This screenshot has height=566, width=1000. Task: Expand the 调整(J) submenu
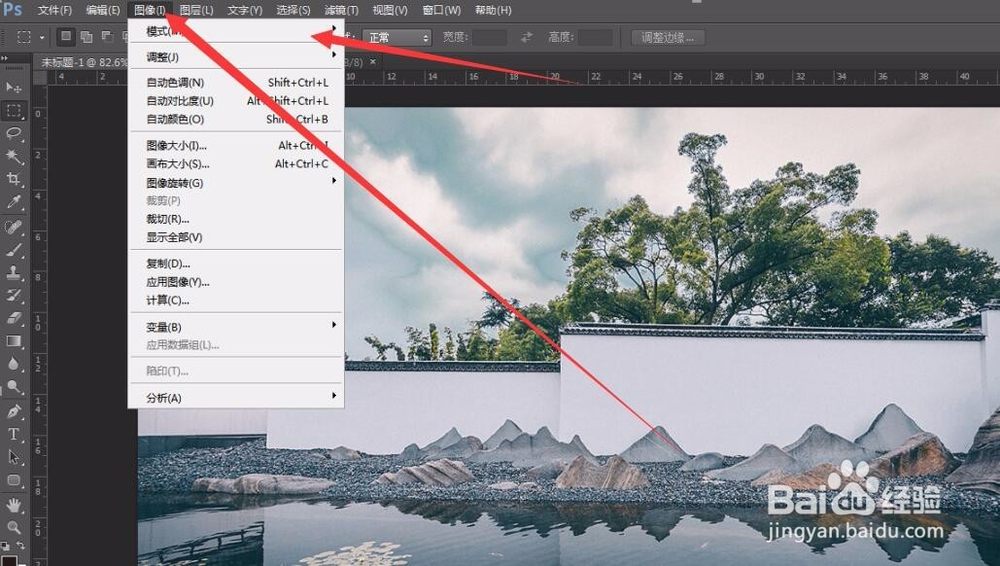click(236, 57)
